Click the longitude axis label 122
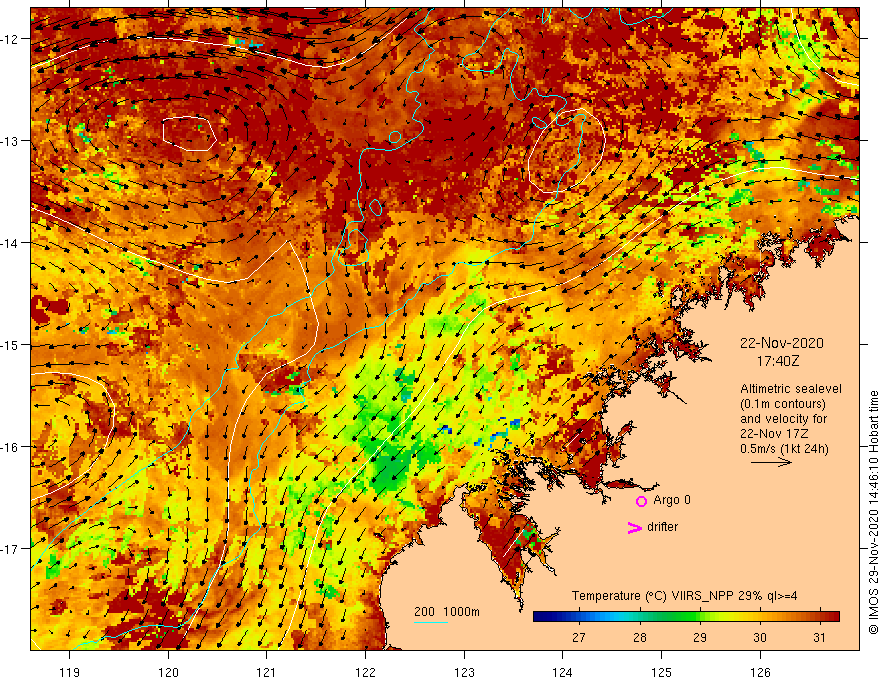This screenshot has height=680, width=880. tap(365, 672)
